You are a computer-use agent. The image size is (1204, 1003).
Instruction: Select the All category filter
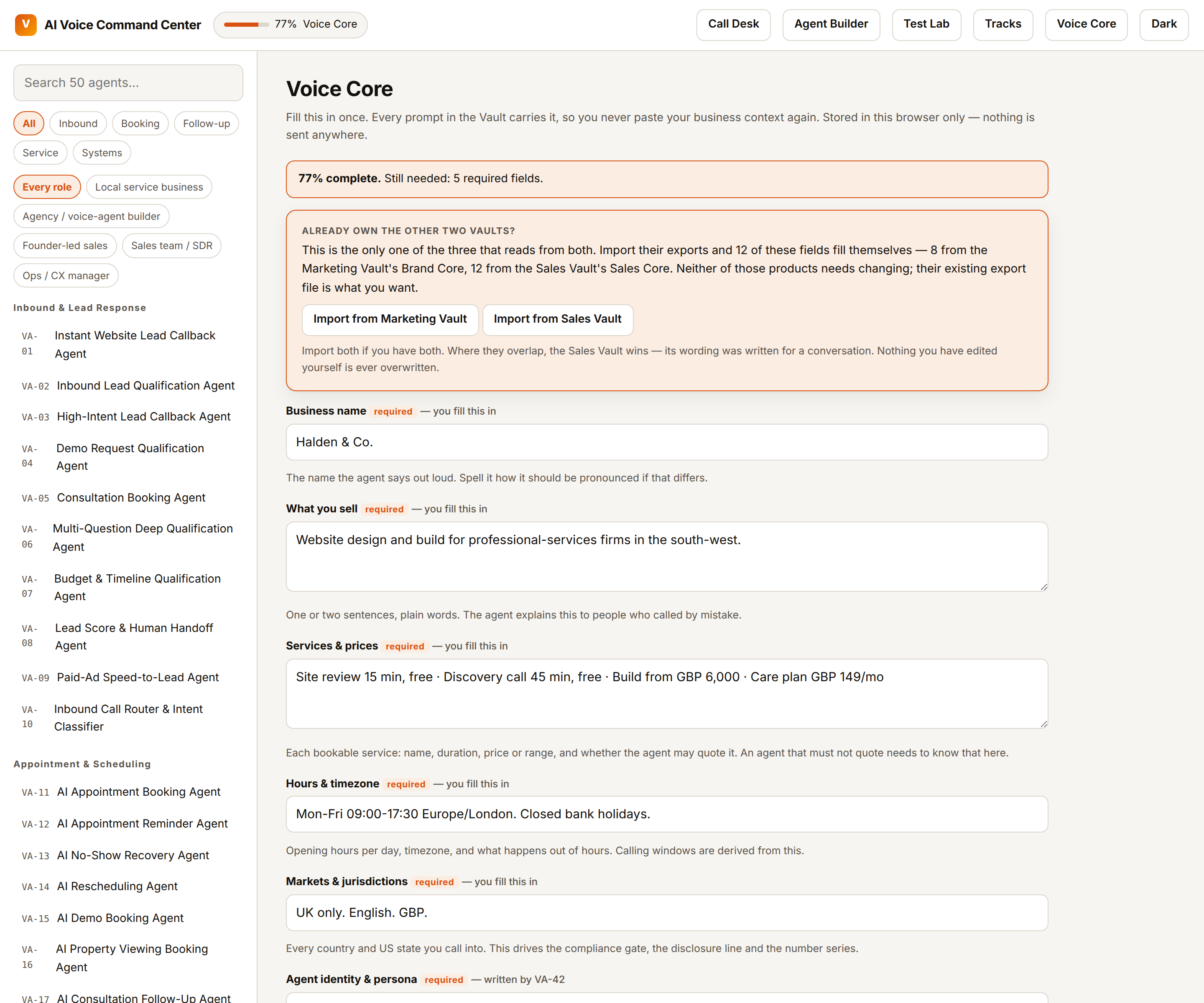pyautogui.click(x=29, y=123)
